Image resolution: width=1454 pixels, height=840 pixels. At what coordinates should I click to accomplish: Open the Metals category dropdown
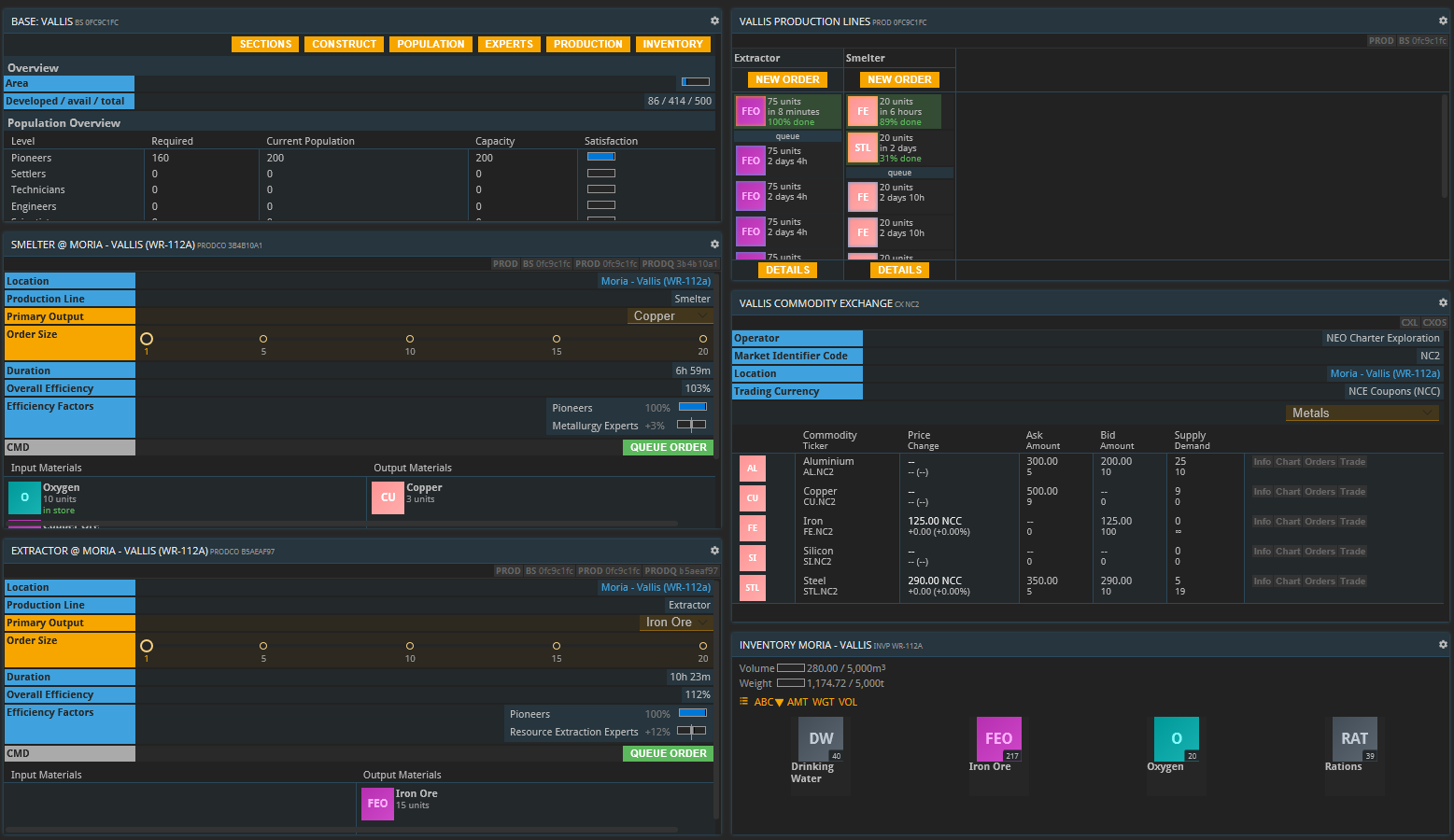click(x=1362, y=413)
